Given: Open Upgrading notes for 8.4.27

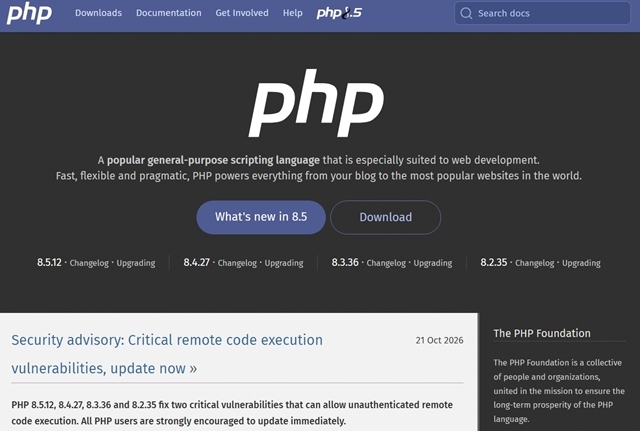Looking at the screenshot, I should tap(284, 263).
